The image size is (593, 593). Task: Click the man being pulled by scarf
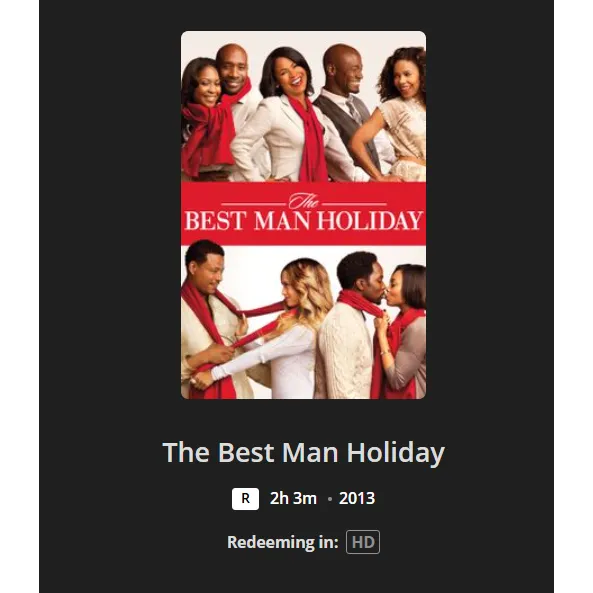click(212, 321)
